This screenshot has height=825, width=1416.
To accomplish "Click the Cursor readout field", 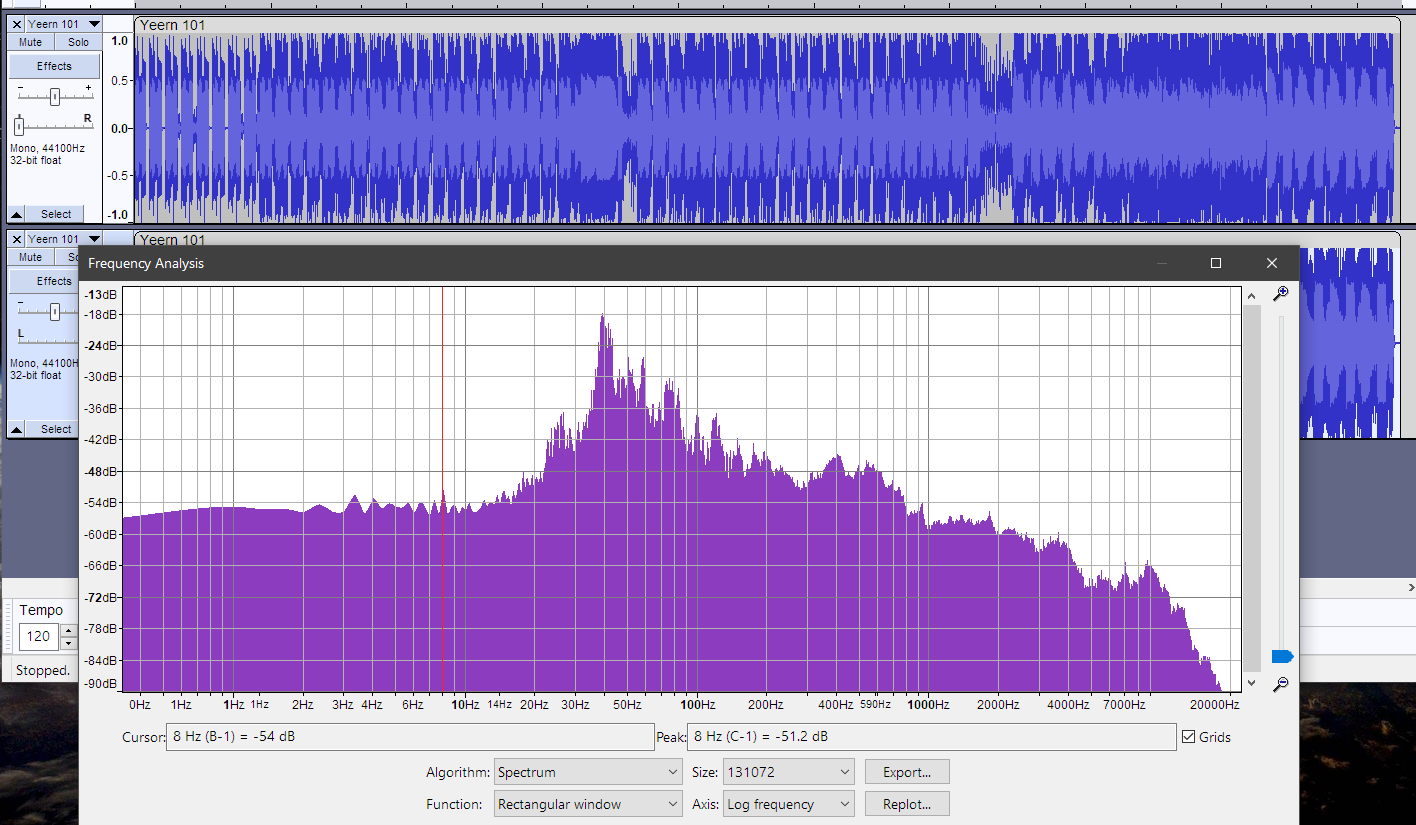I will click(x=410, y=737).
